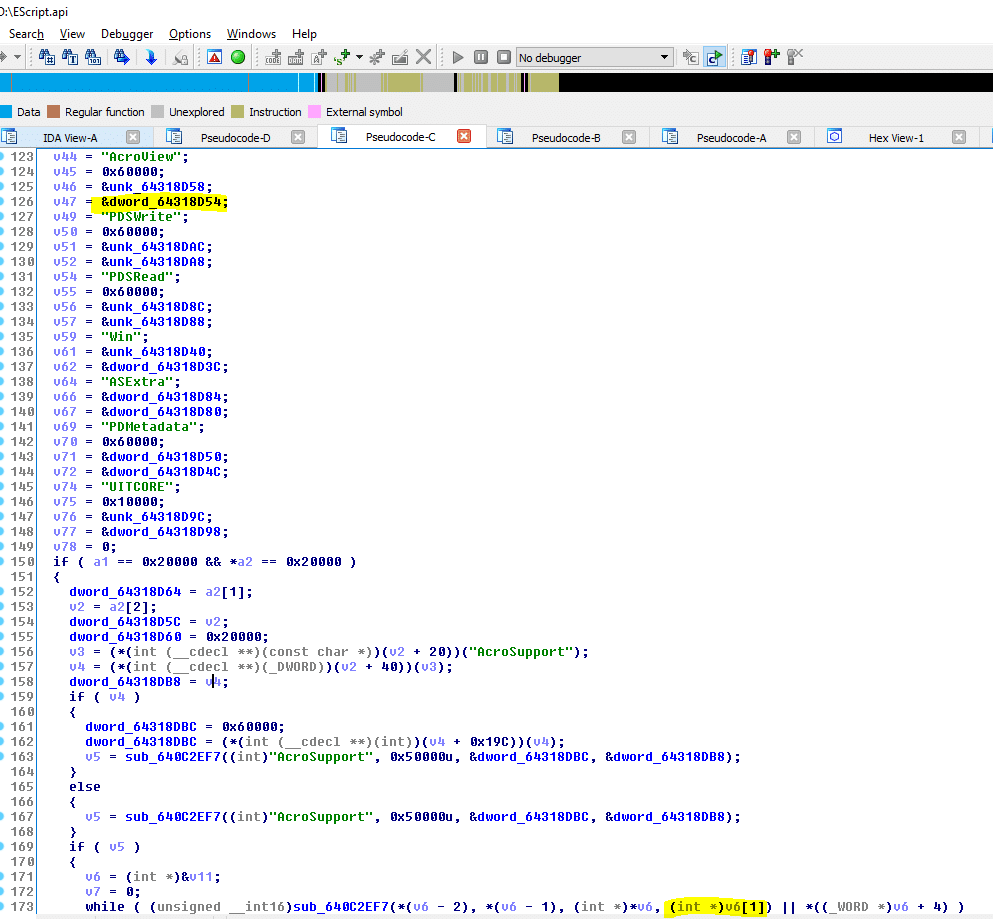Click the search byte sequence binoculars icon
993x919 pixels.
pos(93,58)
